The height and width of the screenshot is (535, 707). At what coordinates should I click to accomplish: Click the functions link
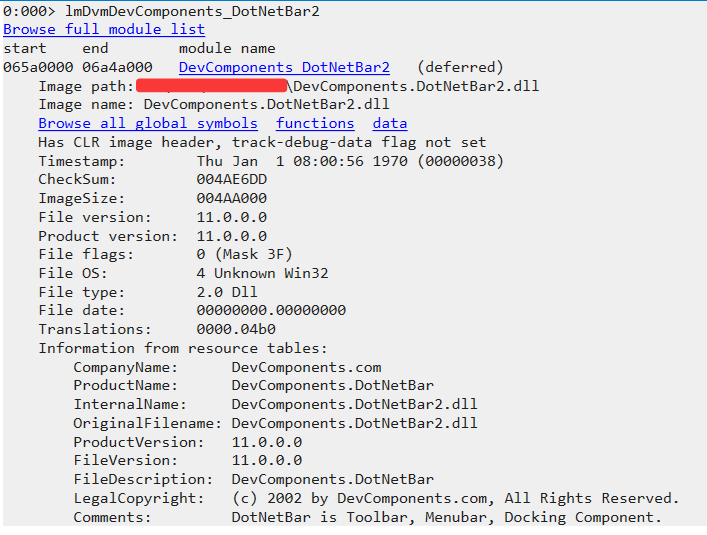pyautogui.click(x=315, y=123)
